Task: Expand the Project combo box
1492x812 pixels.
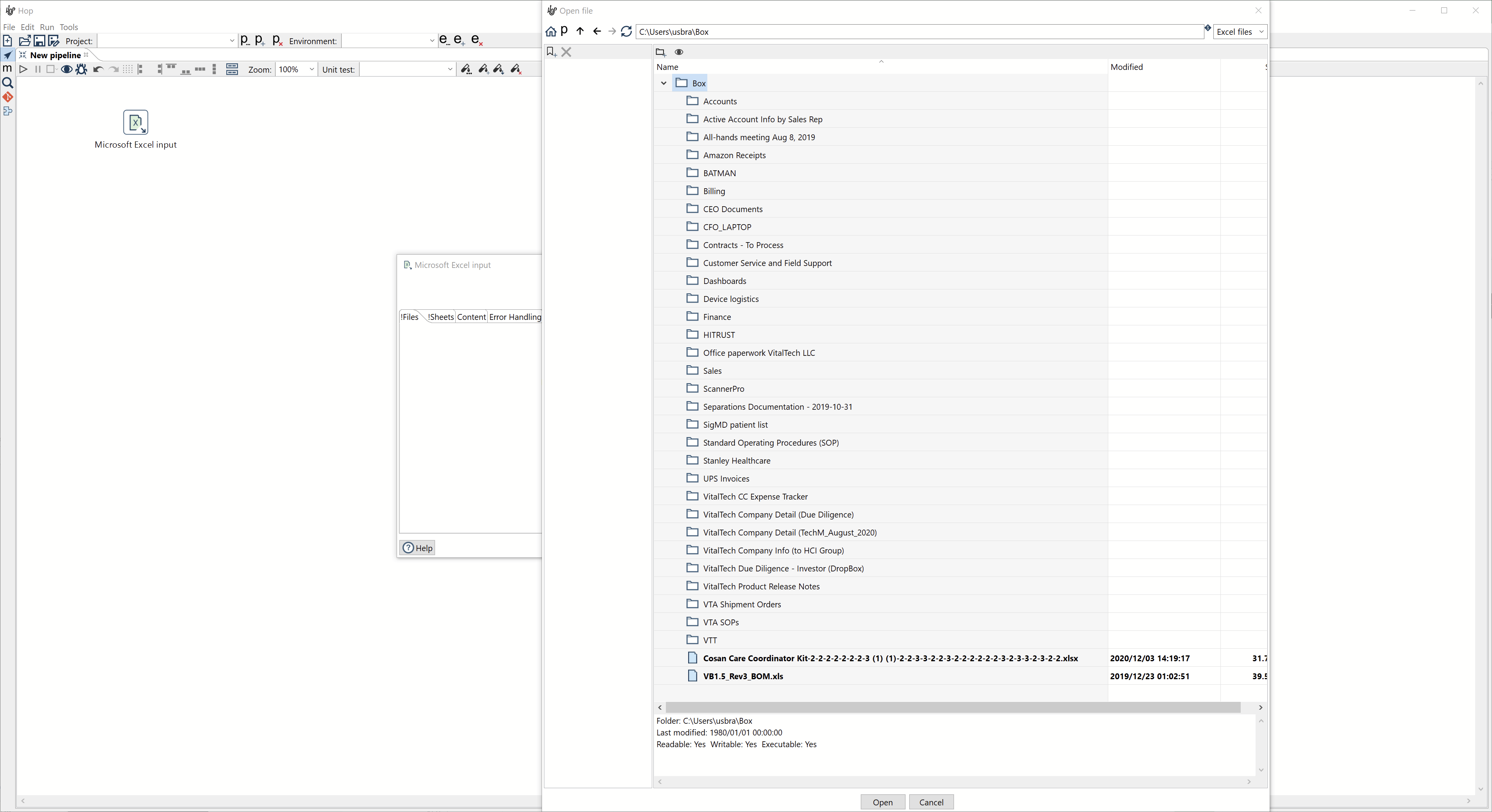Action: pos(232,41)
